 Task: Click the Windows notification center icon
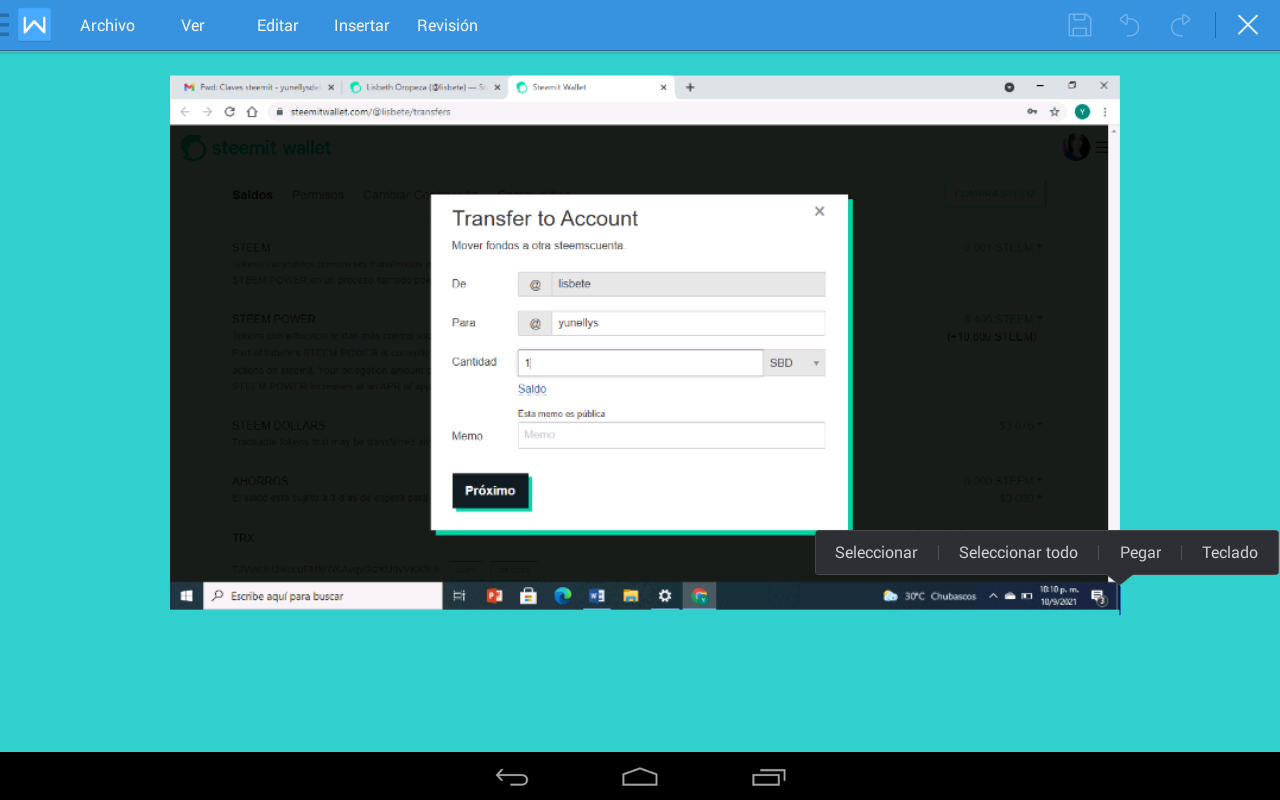click(1098, 597)
